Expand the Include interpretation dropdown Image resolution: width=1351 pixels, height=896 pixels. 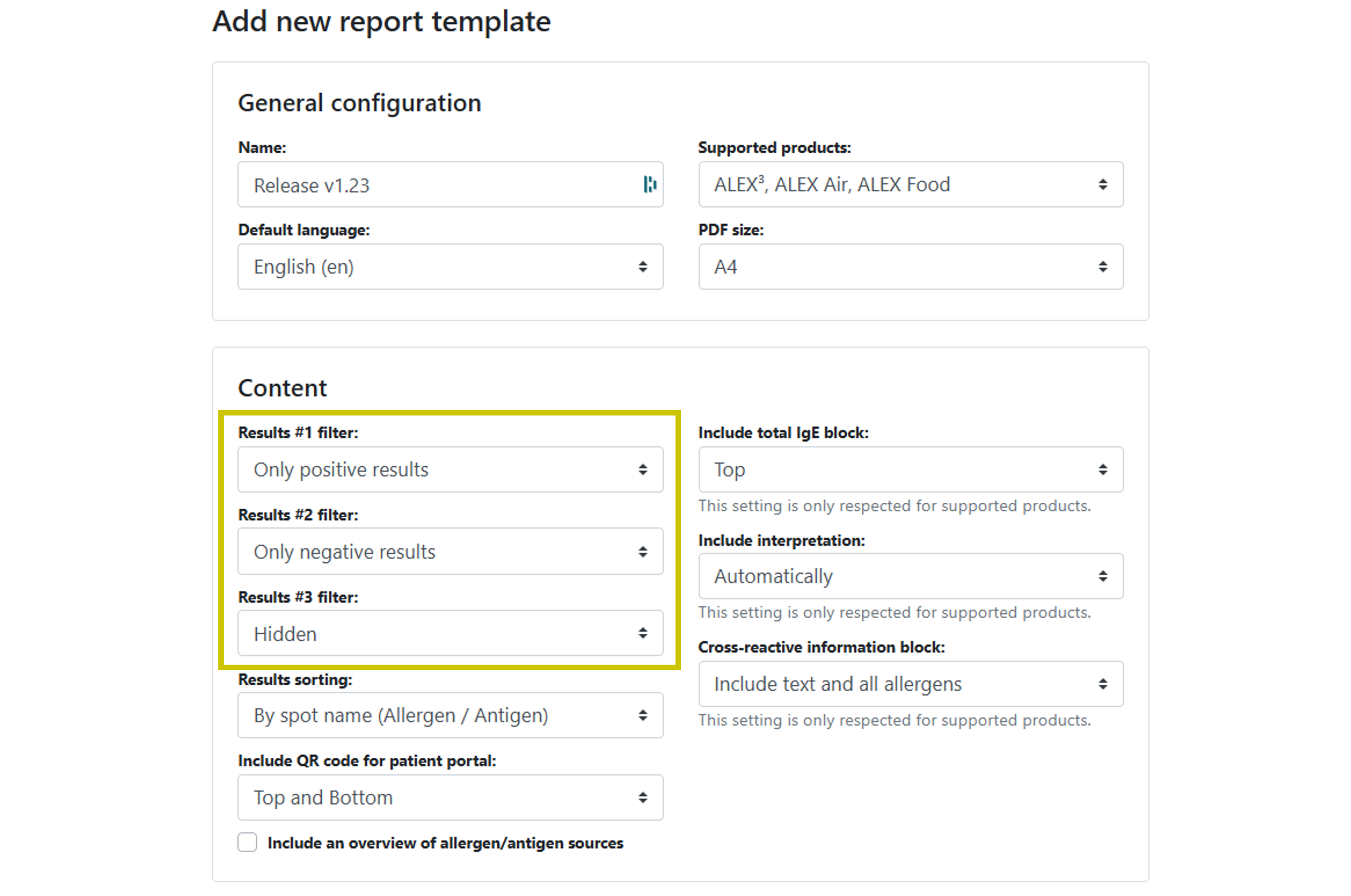[910, 576]
